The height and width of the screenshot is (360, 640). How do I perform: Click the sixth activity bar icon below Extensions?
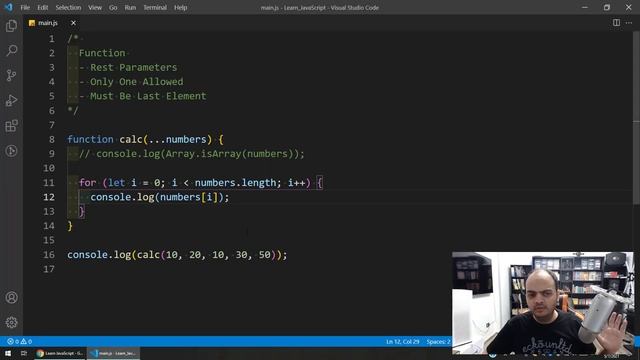11,151
